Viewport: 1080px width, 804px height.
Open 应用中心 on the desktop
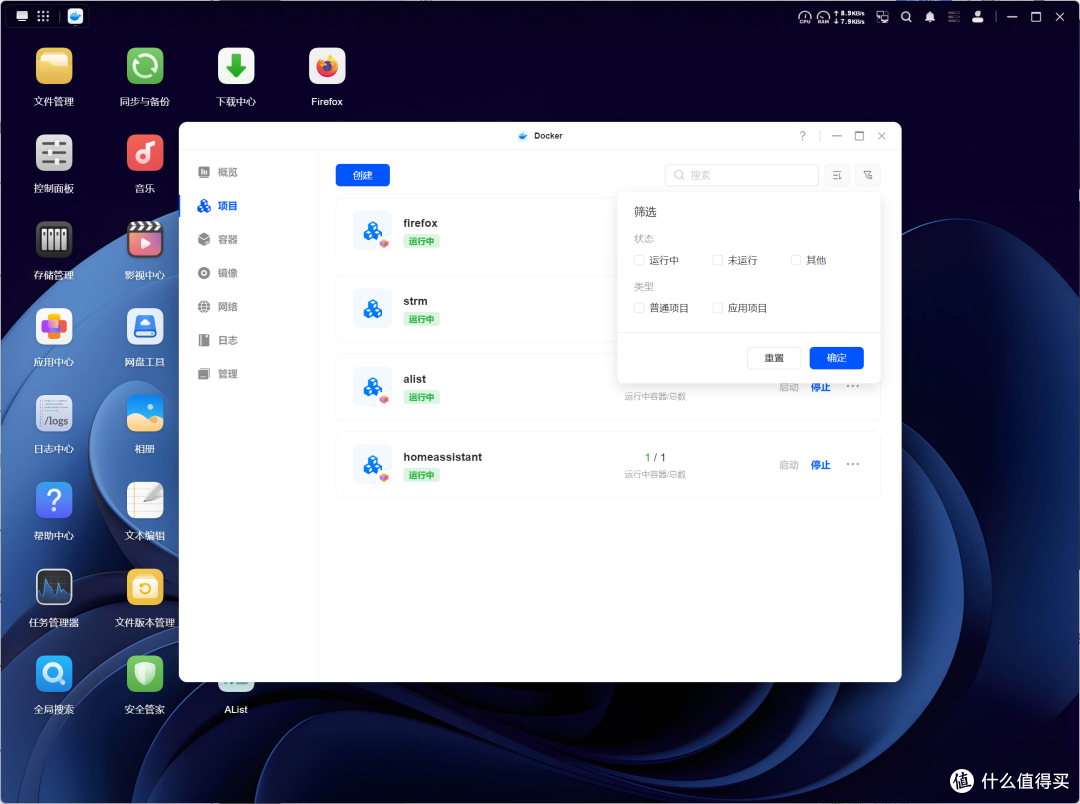(x=54, y=327)
